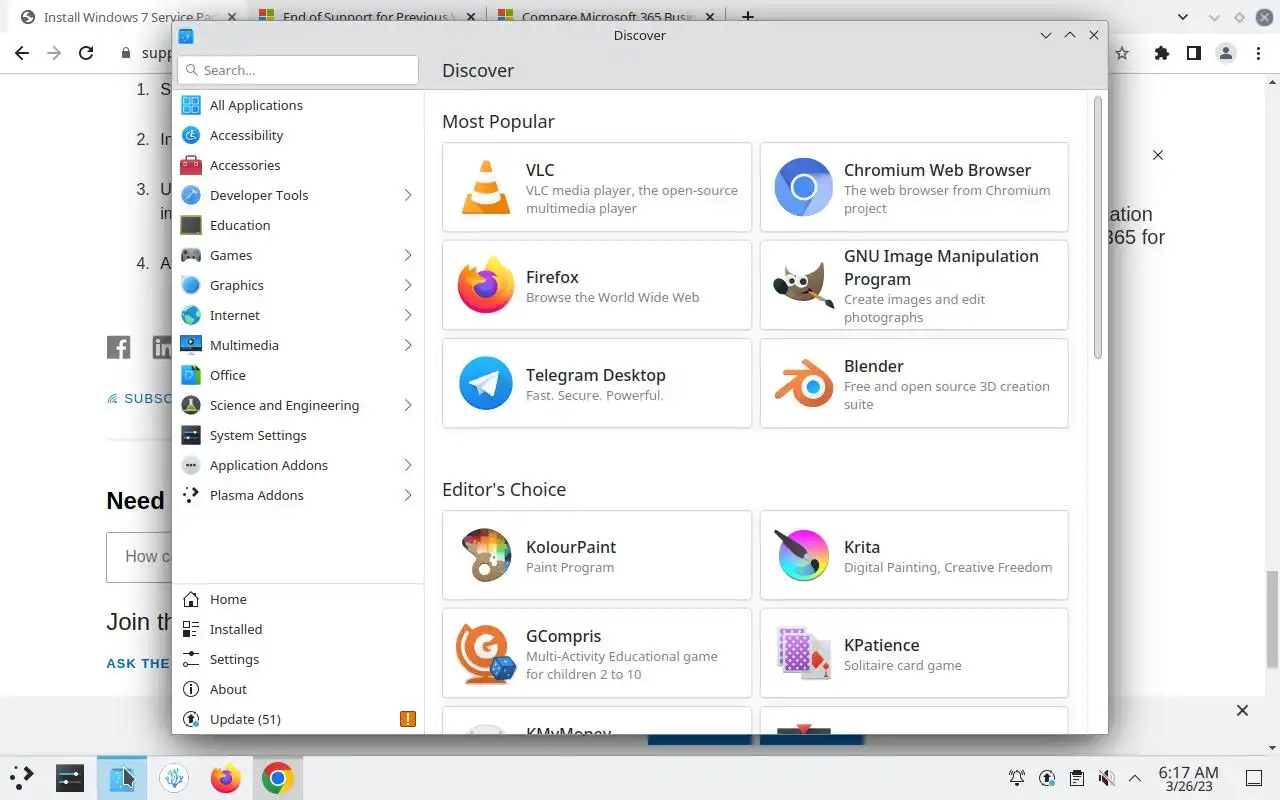Open Chrome extensions puzzle icon
Screen dimensions: 1280x800
1161,53
